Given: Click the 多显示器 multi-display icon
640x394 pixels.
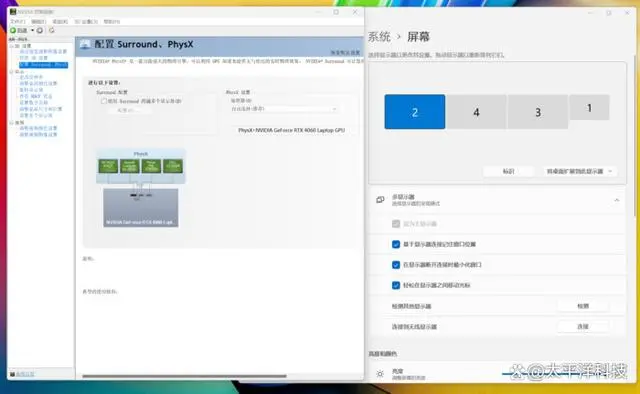Looking at the screenshot, I should 380,200.
